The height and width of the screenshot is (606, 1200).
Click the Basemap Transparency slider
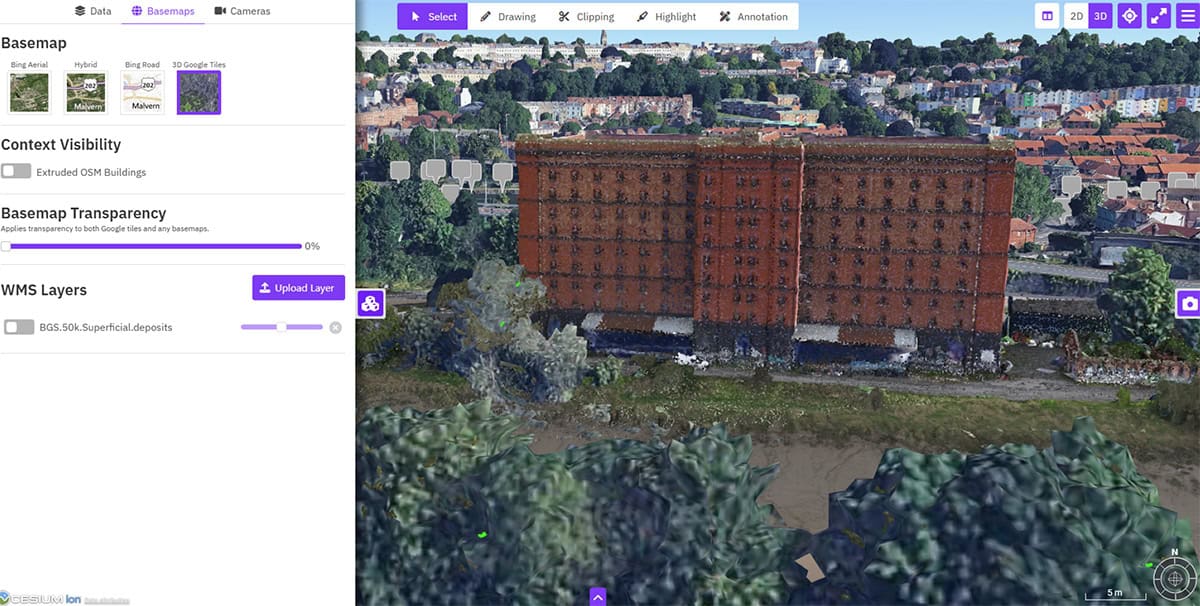(x=151, y=246)
